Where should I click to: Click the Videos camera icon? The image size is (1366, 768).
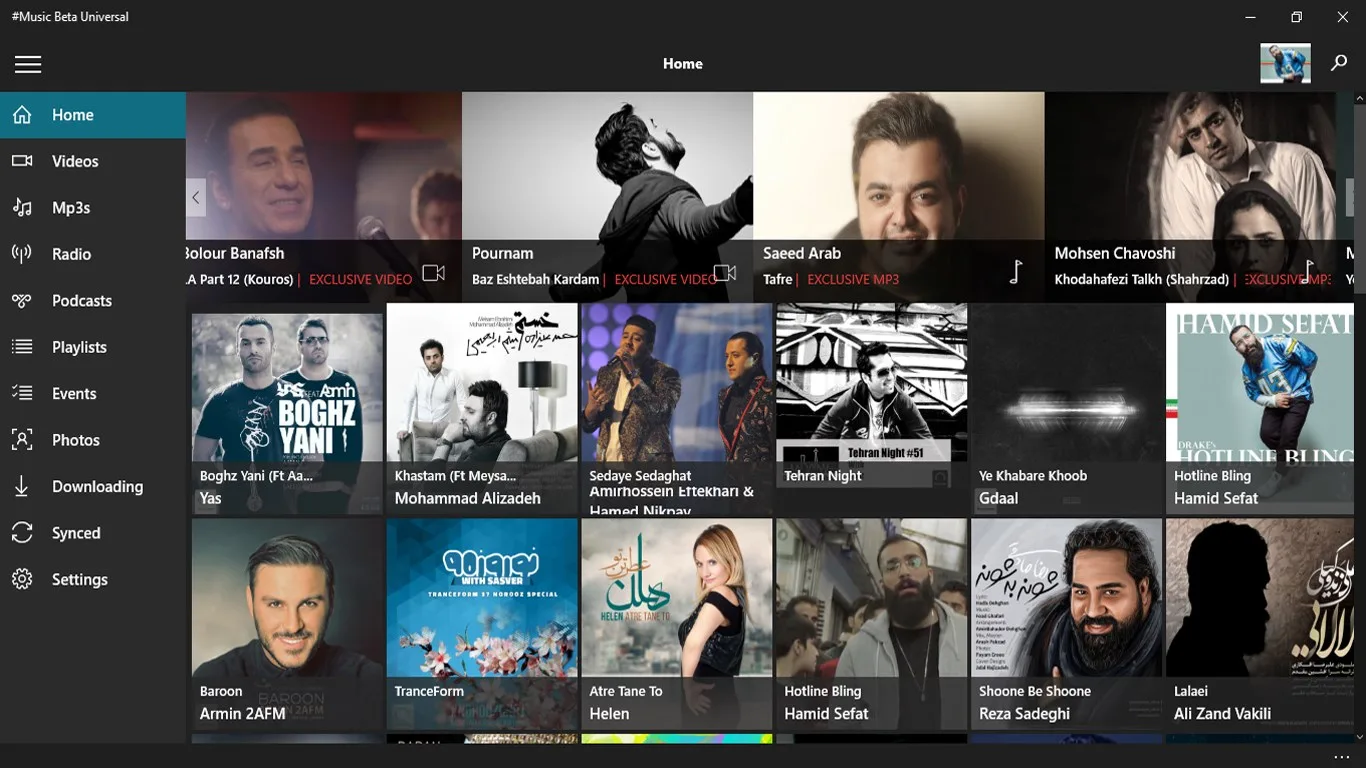(x=22, y=161)
